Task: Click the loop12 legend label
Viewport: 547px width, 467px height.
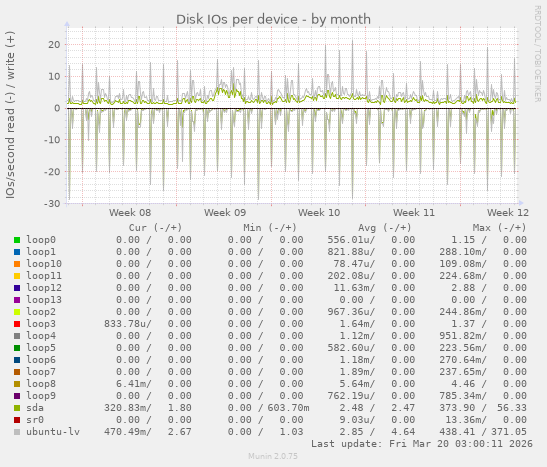Action: [x=44, y=288]
